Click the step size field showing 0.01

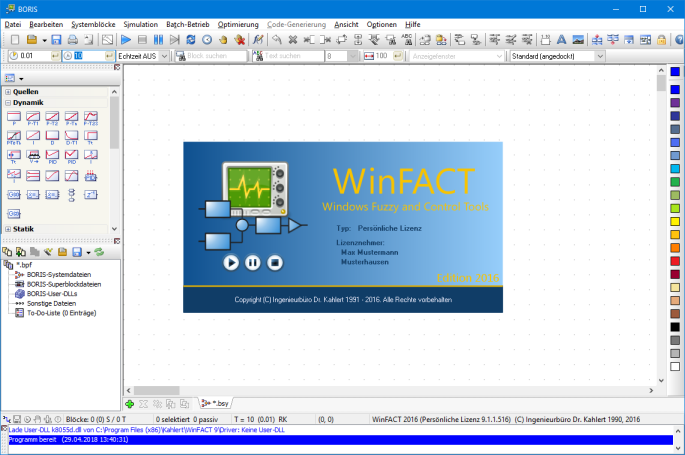tap(35, 56)
